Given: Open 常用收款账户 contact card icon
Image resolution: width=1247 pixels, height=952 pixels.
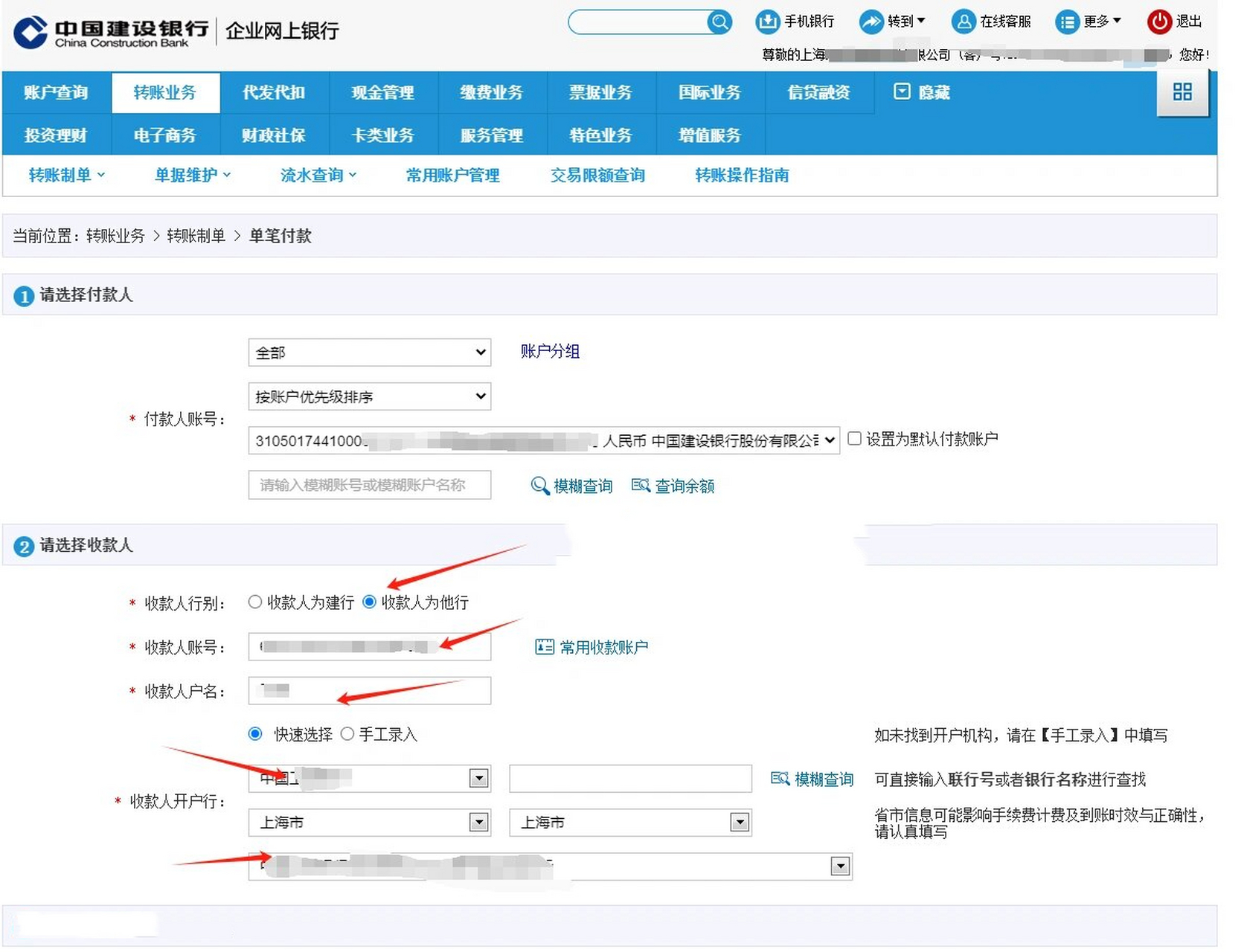Looking at the screenshot, I should pyautogui.click(x=545, y=647).
